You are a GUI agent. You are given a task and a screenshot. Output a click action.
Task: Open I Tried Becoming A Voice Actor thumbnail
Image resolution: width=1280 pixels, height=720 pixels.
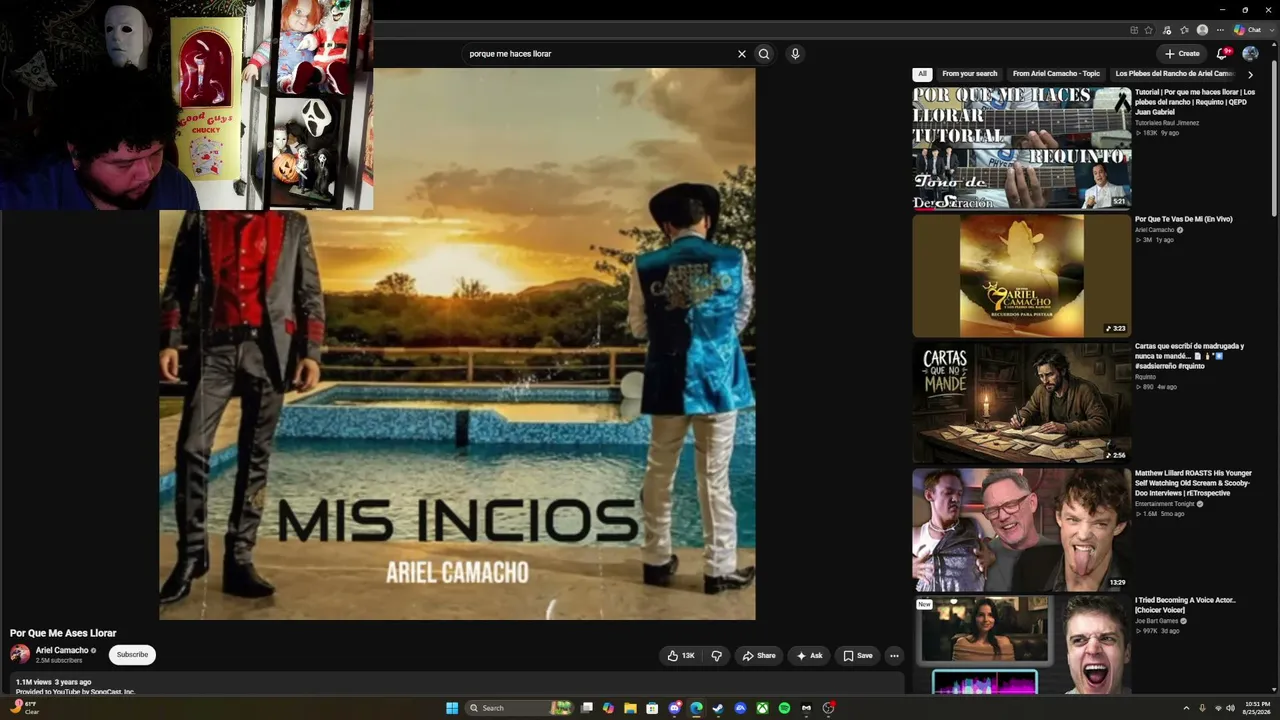pyautogui.click(x=1021, y=645)
